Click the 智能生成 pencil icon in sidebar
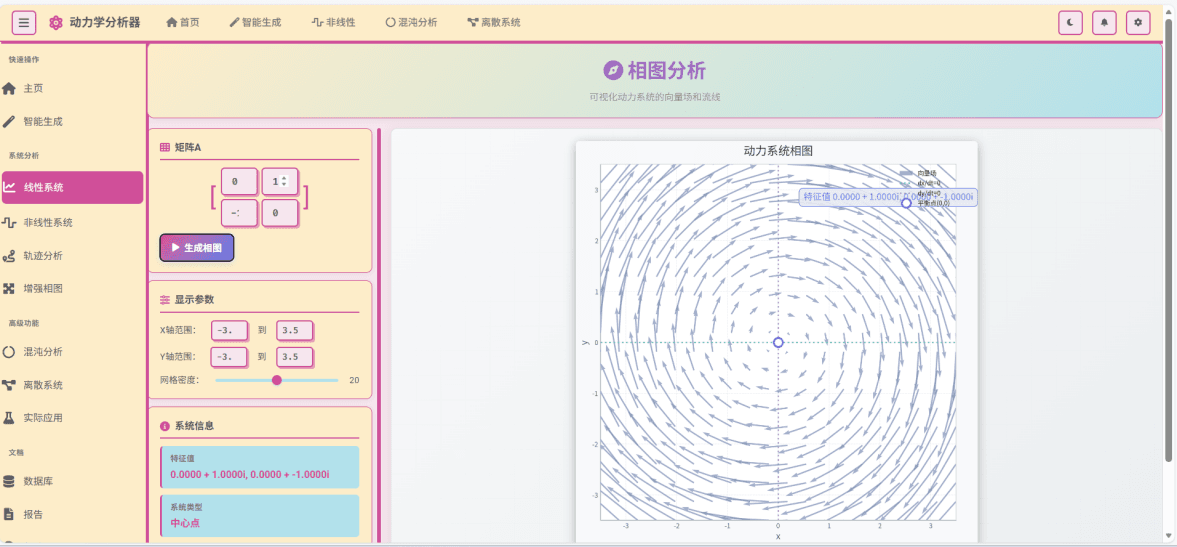Screen dimensions: 1177x547 [9, 121]
